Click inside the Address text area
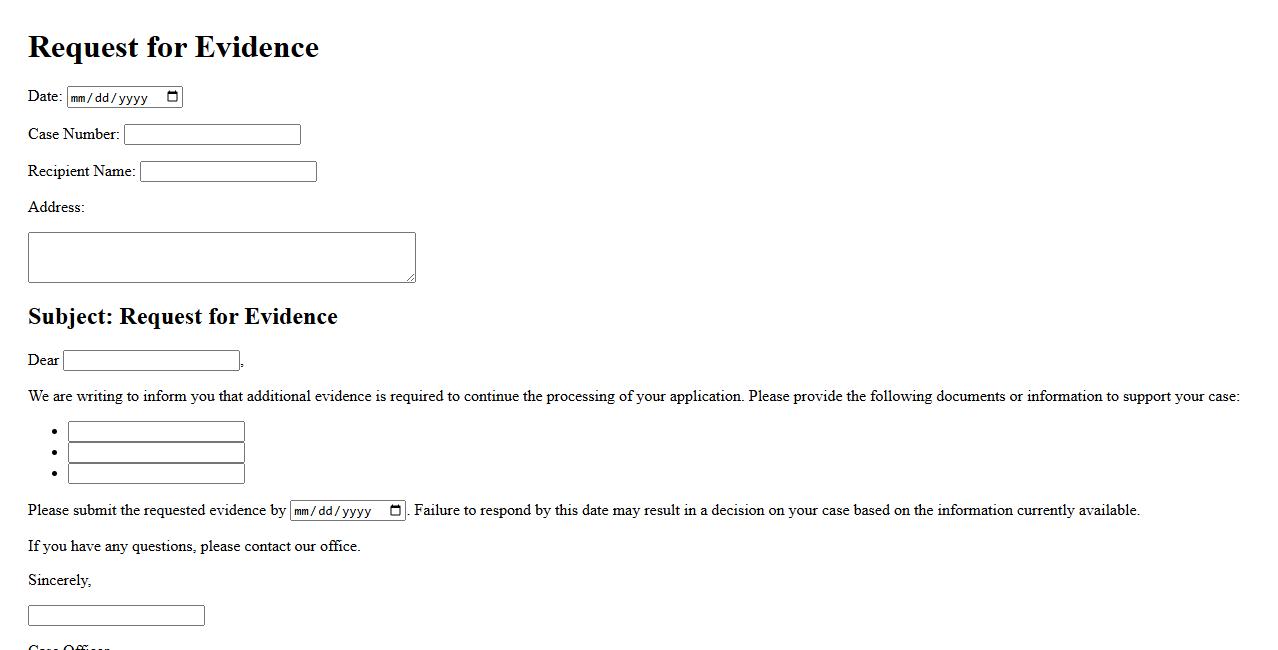 [221, 257]
